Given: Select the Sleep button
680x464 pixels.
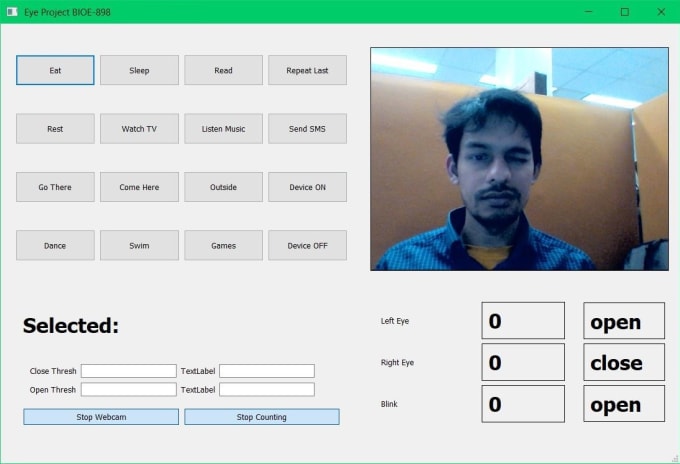Looking at the screenshot, I should click(139, 70).
